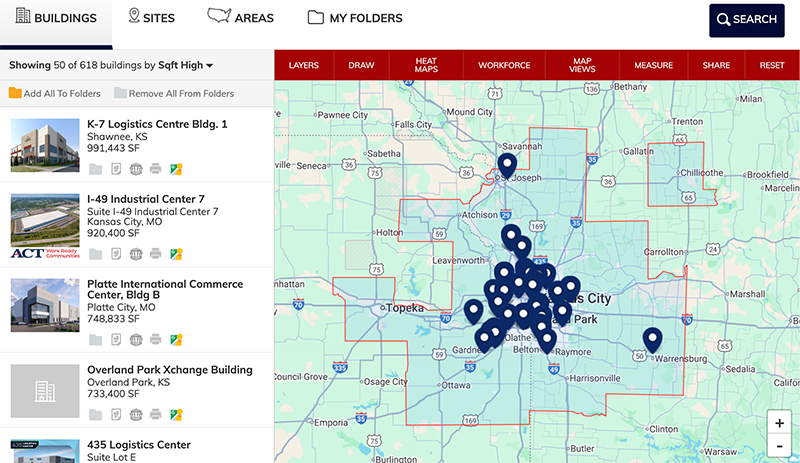Open the K-7 Logistics Centre document icon

point(116,169)
